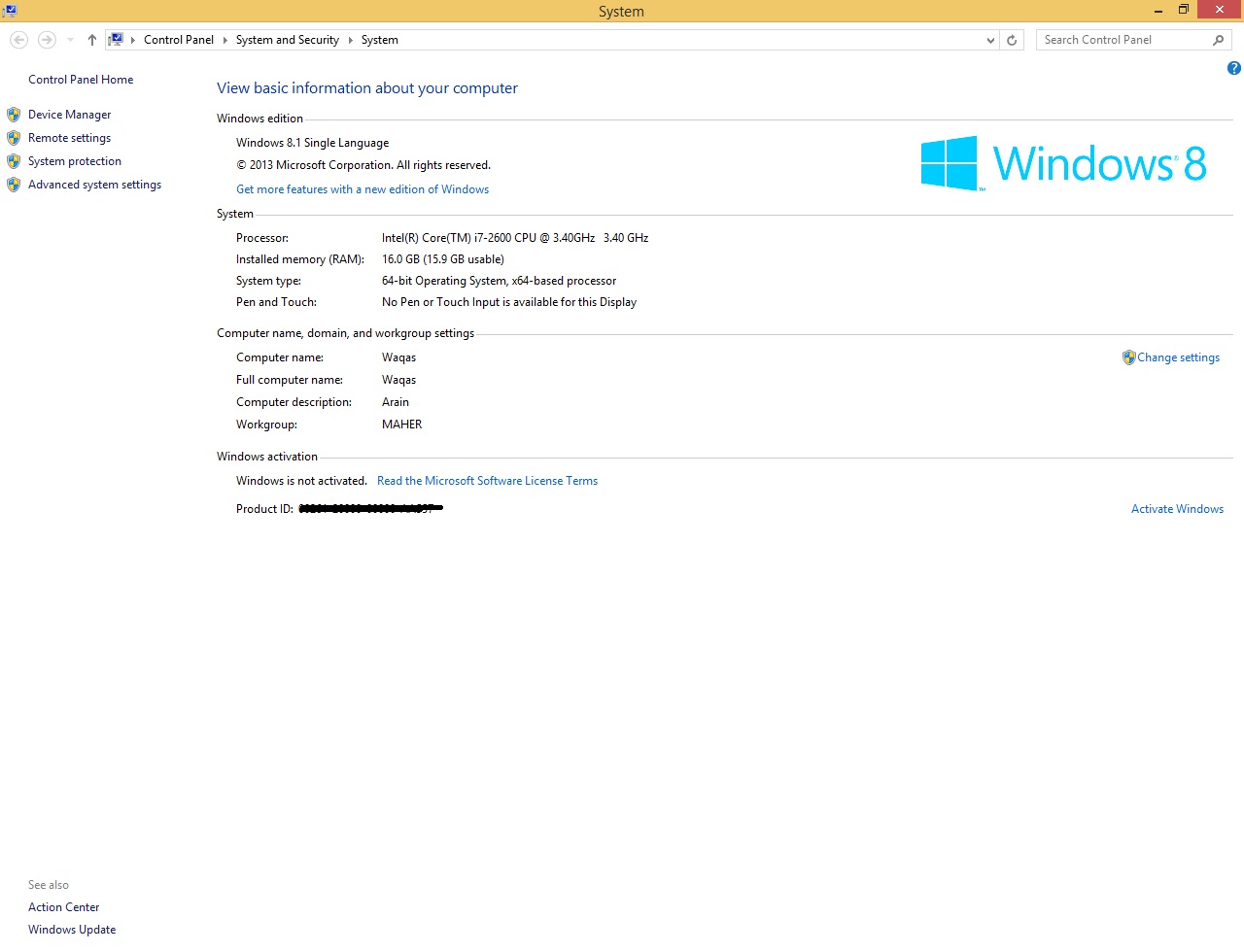Viewport: 1244px width, 952px height.
Task: Click Get more features with new edition link
Action: coord(363,189)
